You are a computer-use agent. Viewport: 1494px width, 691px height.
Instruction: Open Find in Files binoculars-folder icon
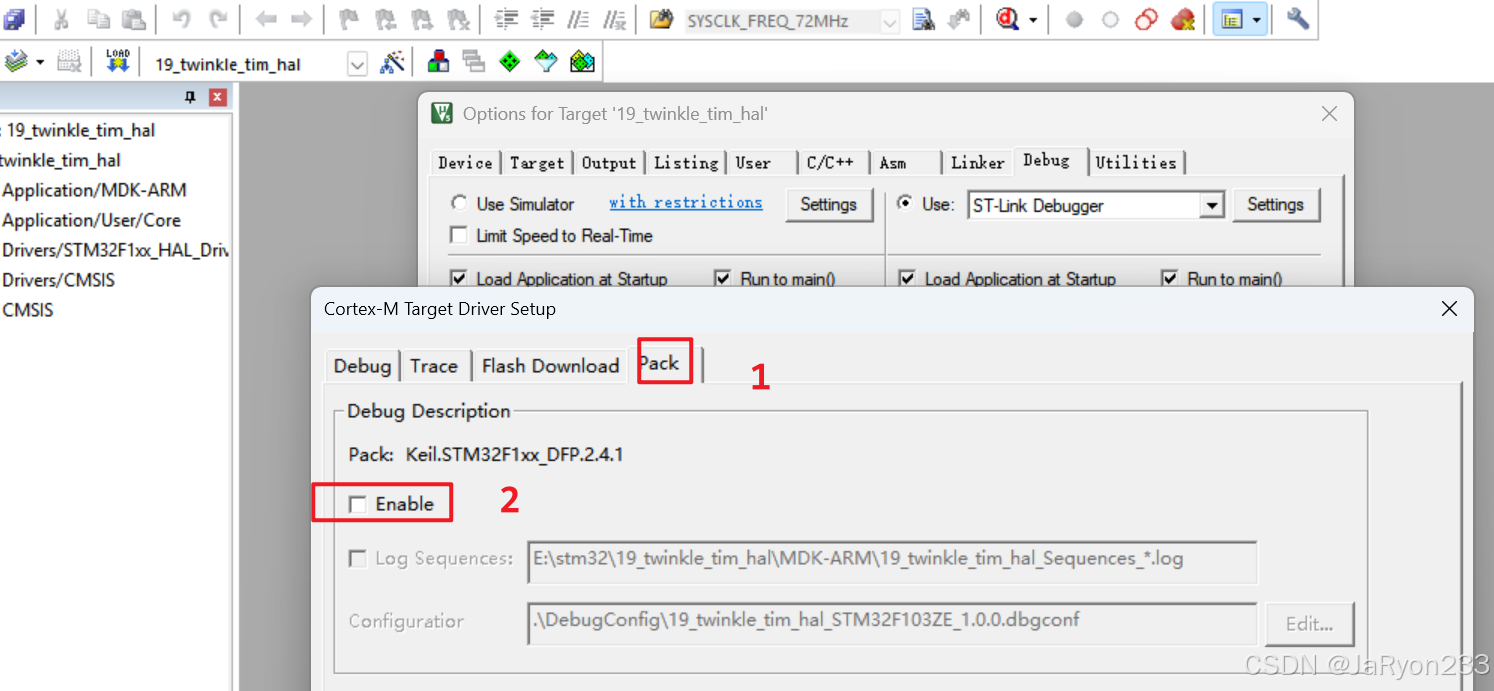pyautogui.click(x=661, y=19)
